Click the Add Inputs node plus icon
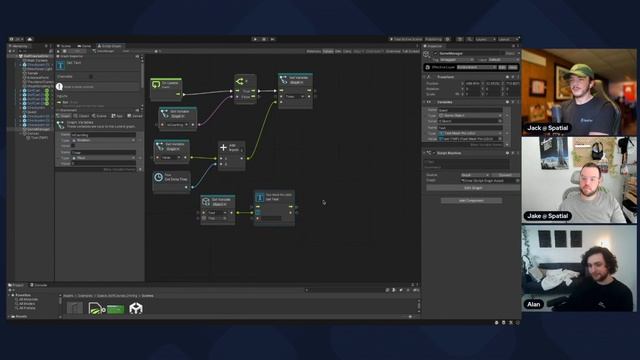This screenshot has height=360, width=640. tap(223, 147)
